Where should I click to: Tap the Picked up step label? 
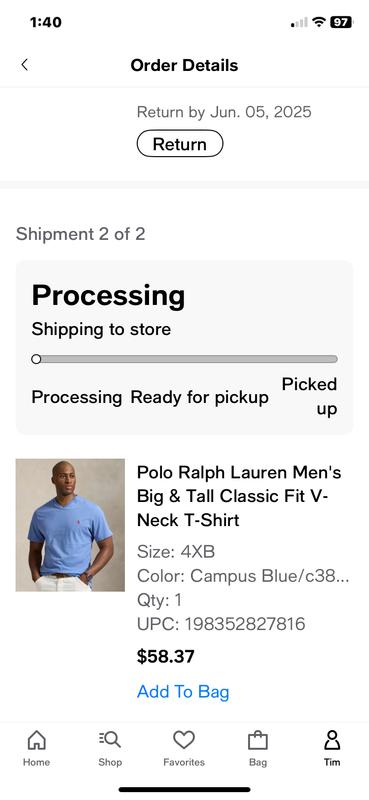coord(309,396)
